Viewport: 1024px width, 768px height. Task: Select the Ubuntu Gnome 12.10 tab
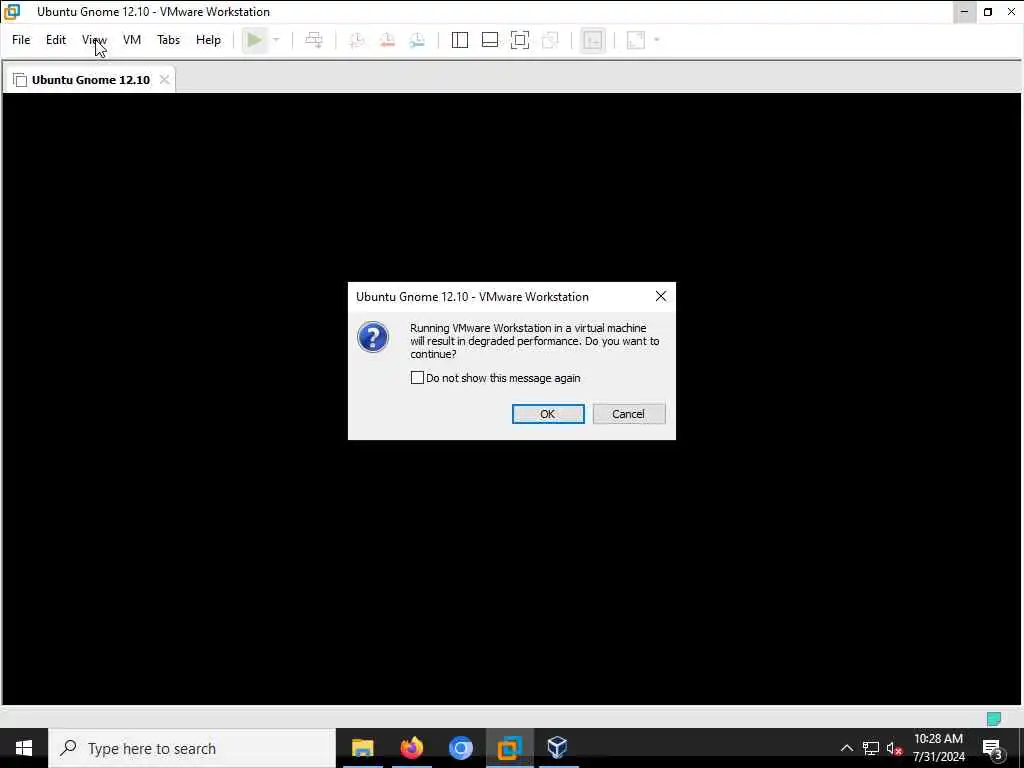[90, 80]
